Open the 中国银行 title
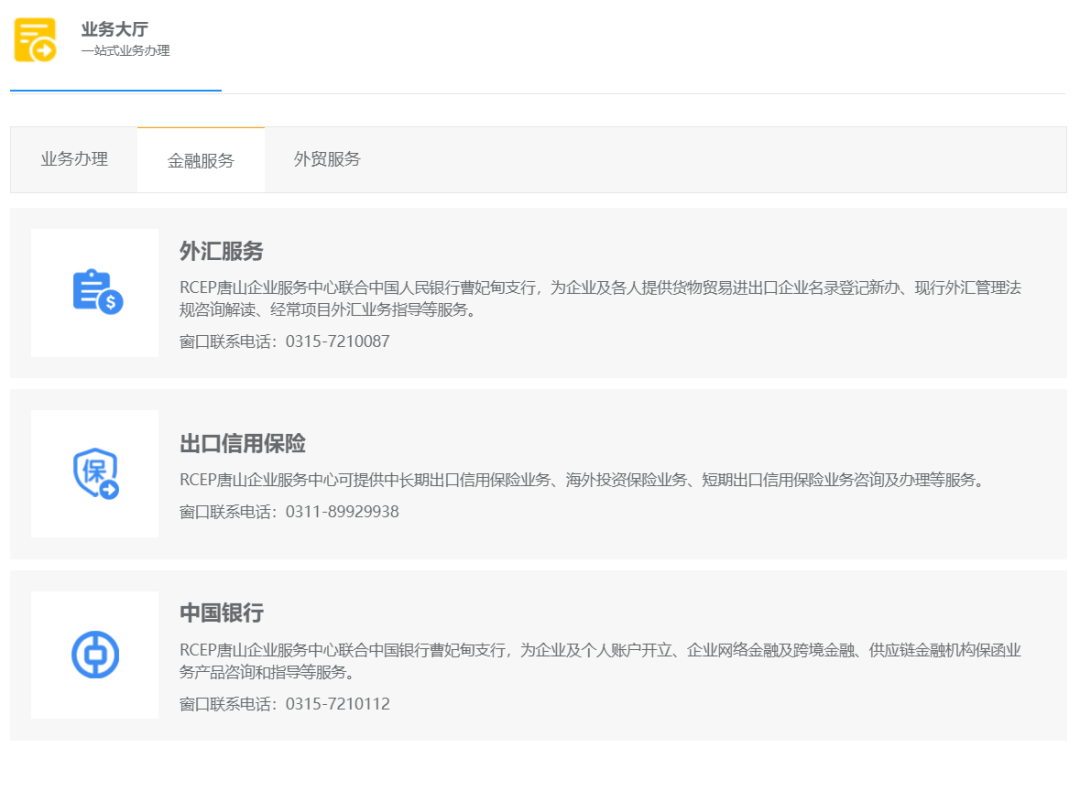 221,613
